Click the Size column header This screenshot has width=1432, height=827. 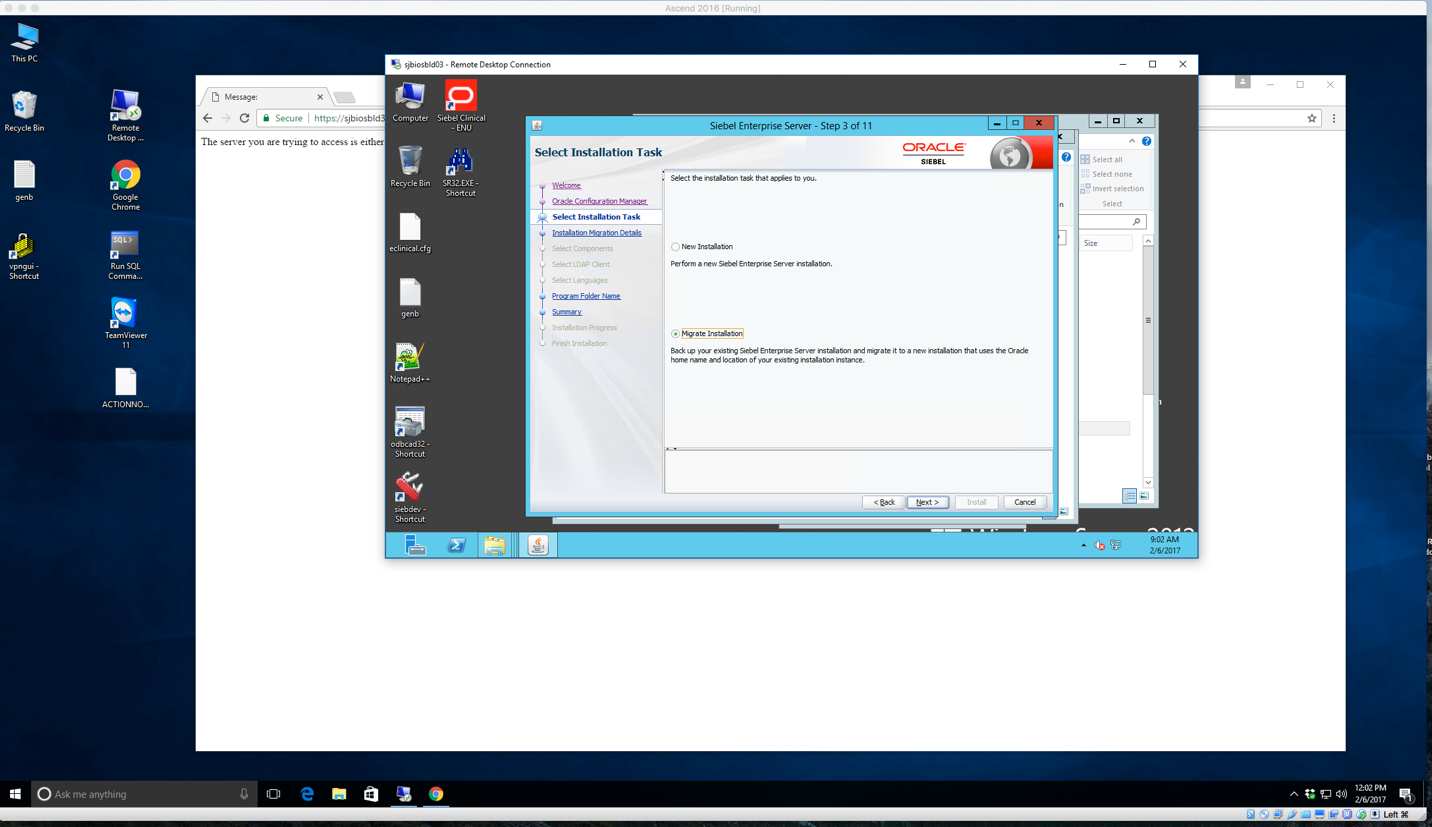point(1106,243)
